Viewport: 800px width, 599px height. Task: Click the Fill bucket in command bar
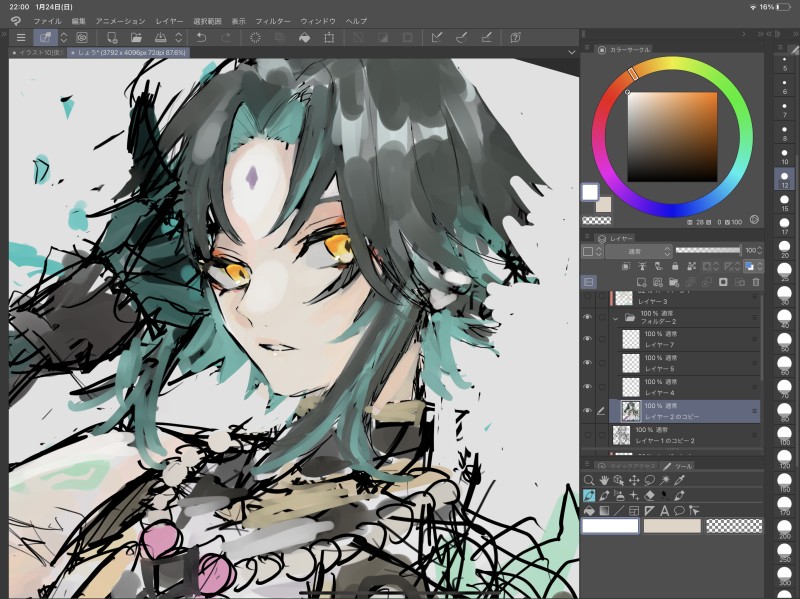click(305, 37)
